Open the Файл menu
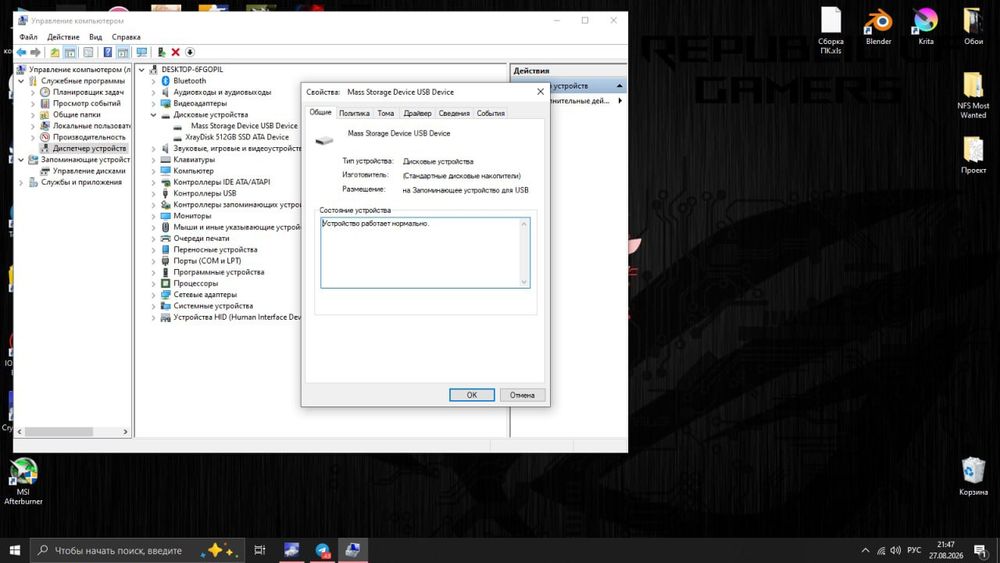This screenshot has height=563, width=1000. (x=28, y=37)
